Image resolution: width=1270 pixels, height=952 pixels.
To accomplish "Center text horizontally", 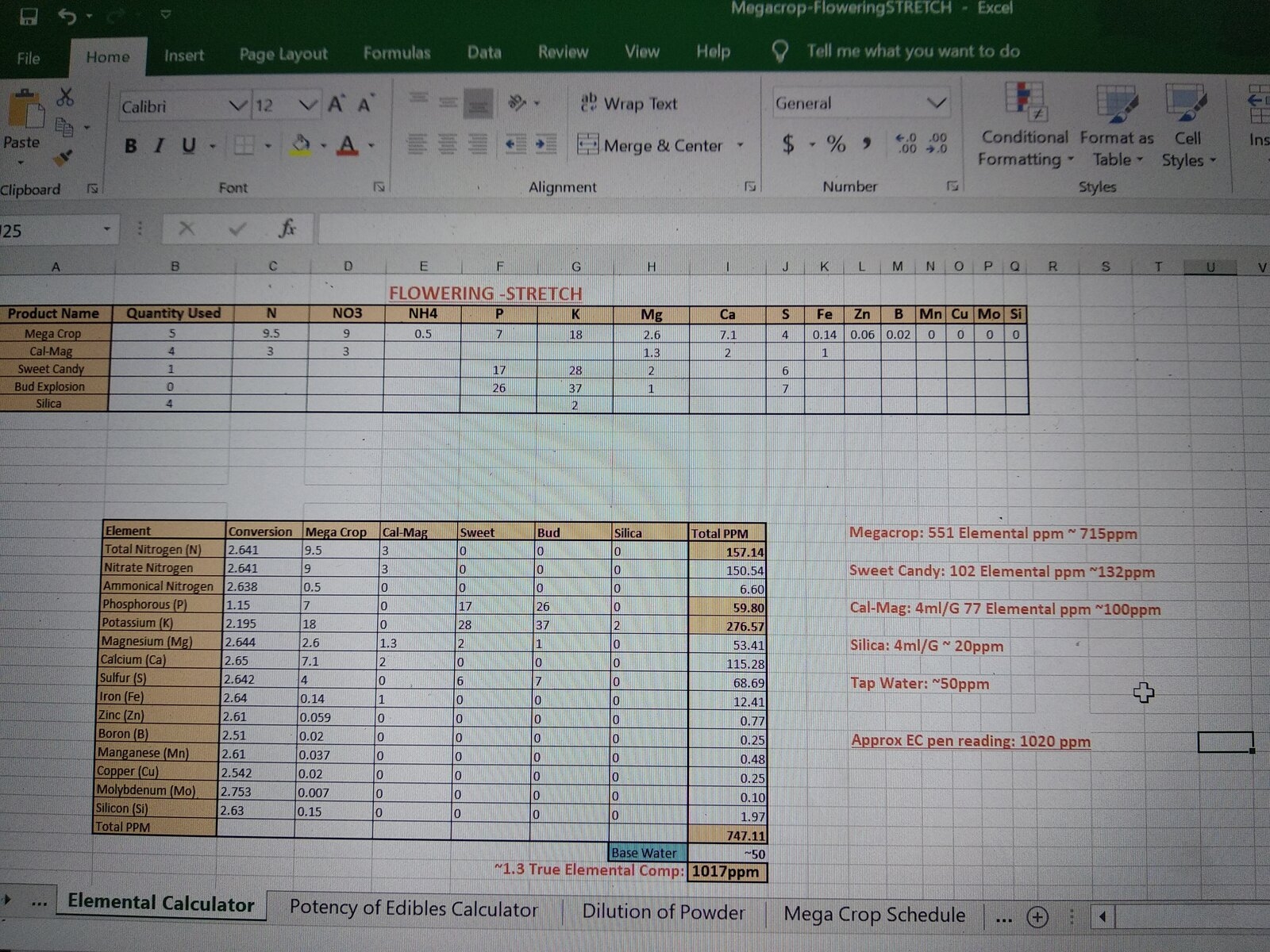I will coord(448,144).
